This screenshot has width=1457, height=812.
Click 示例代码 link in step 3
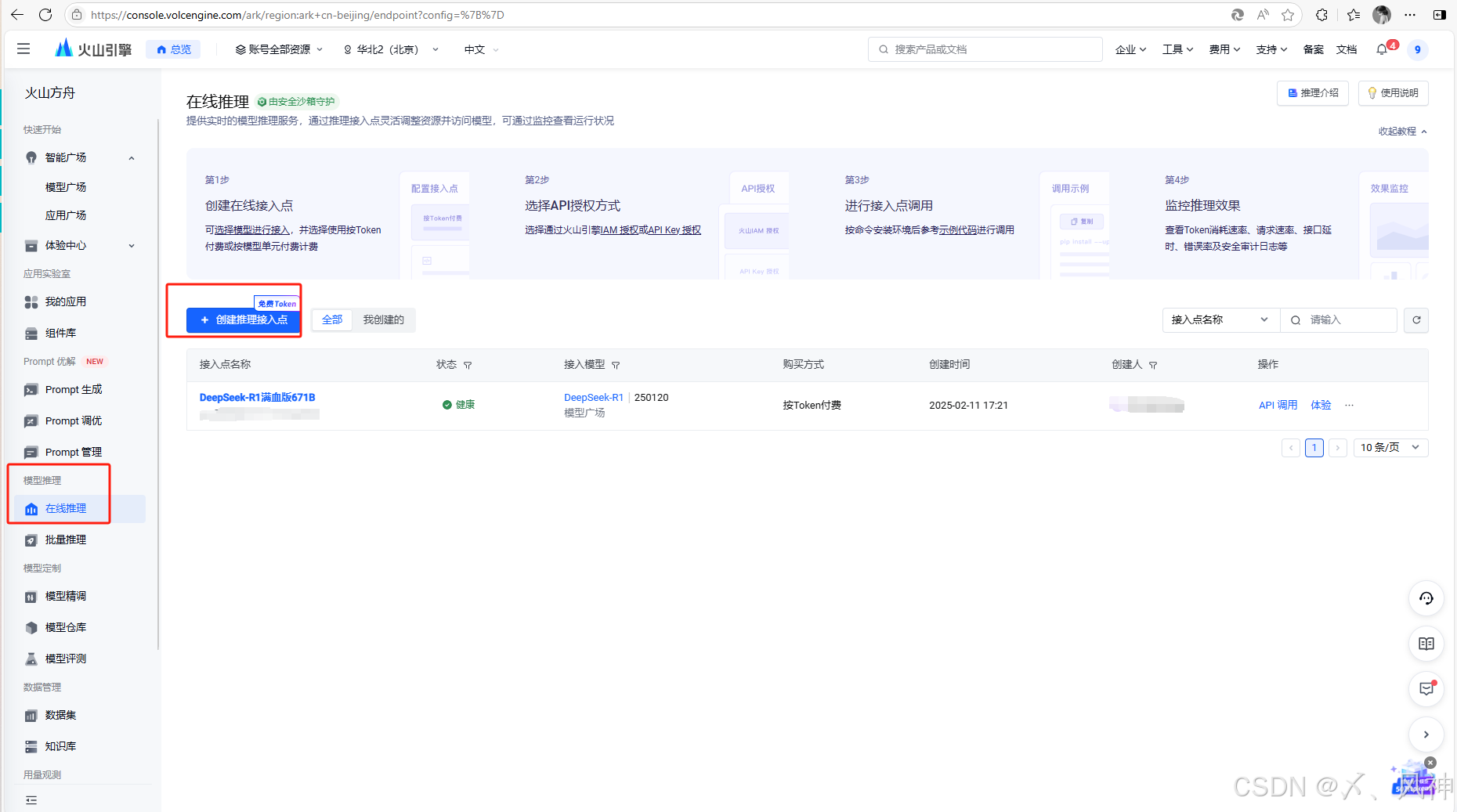(x=957, y=230)
